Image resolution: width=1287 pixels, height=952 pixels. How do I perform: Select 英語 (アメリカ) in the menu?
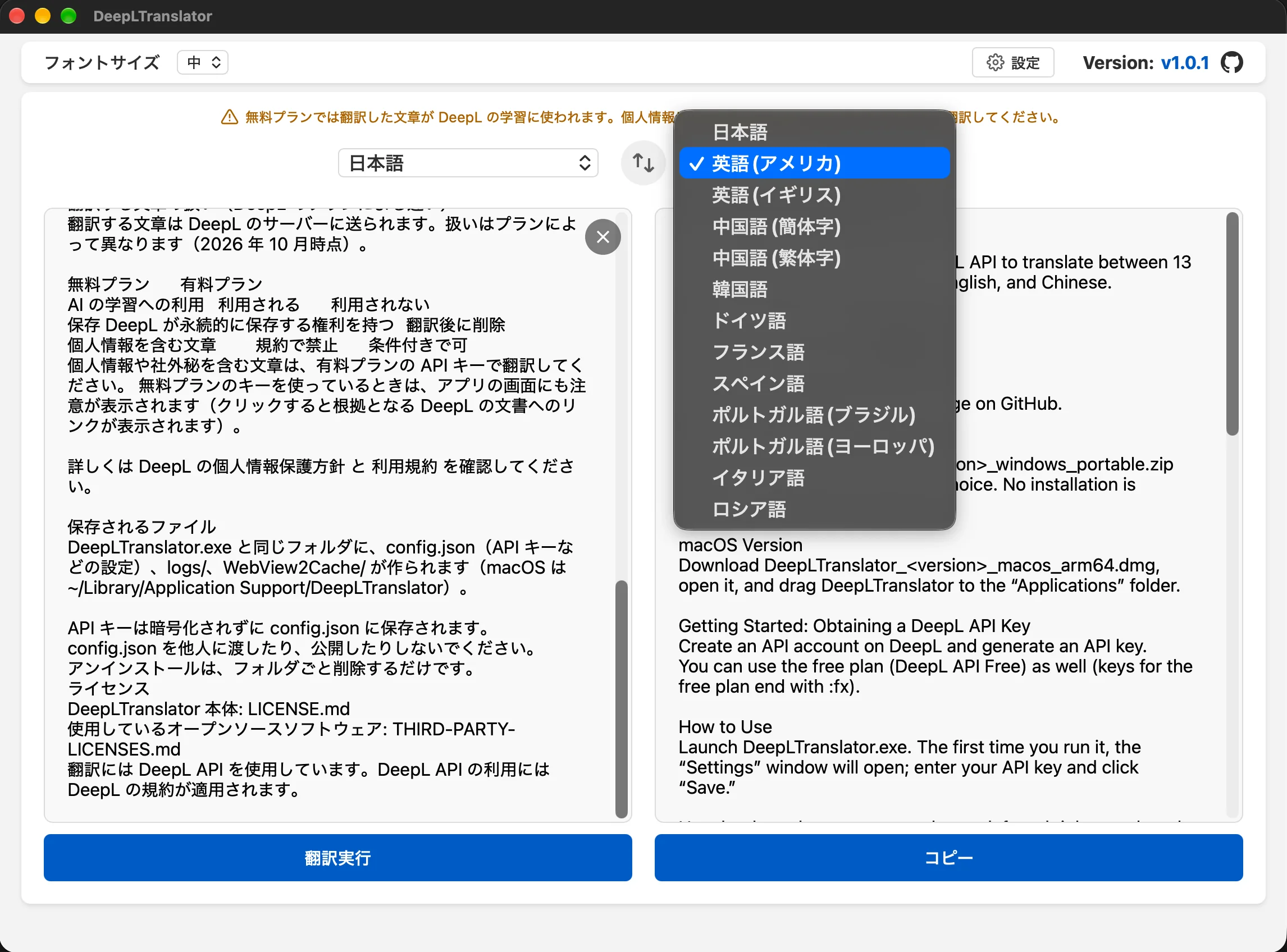coord(814,164)
